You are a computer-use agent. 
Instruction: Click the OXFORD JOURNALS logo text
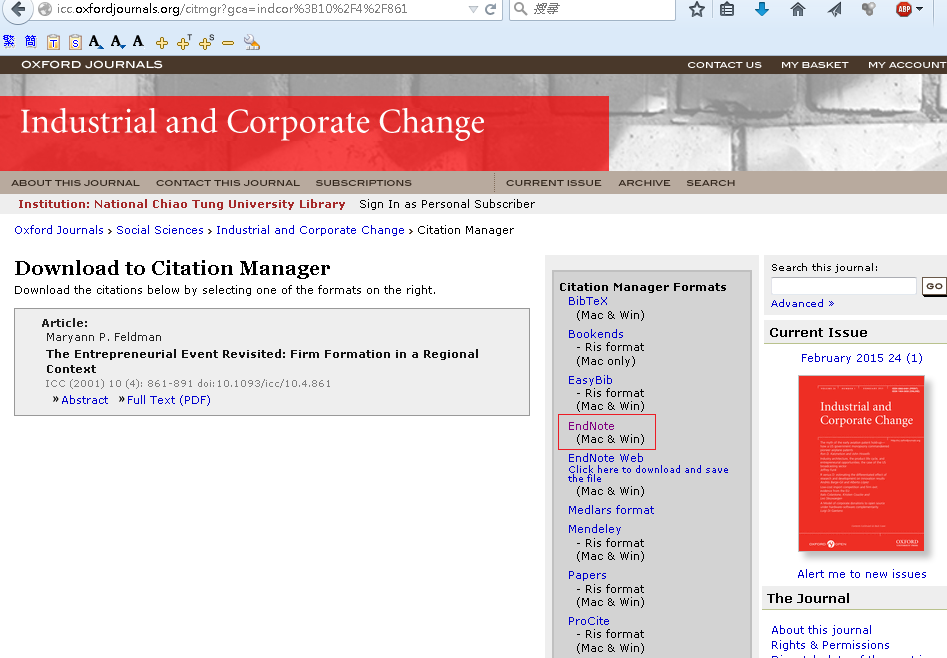coord(92,65)
